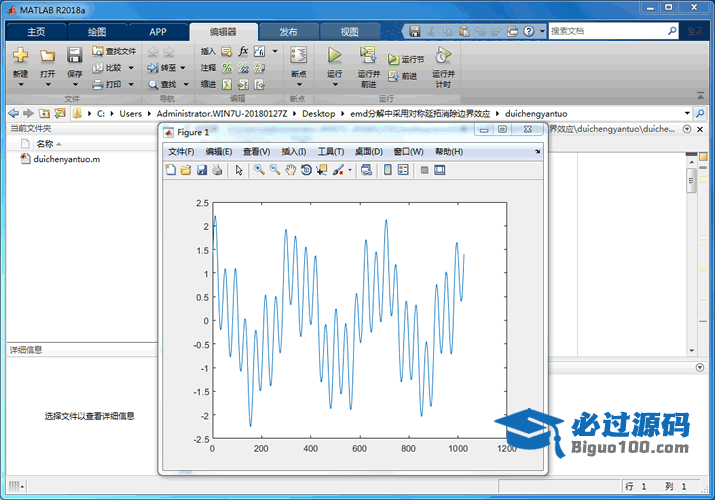Open the Print (打印) dropdown arrow
The image size is (715, 500).
pyautogui.click(x=131, y=84)
